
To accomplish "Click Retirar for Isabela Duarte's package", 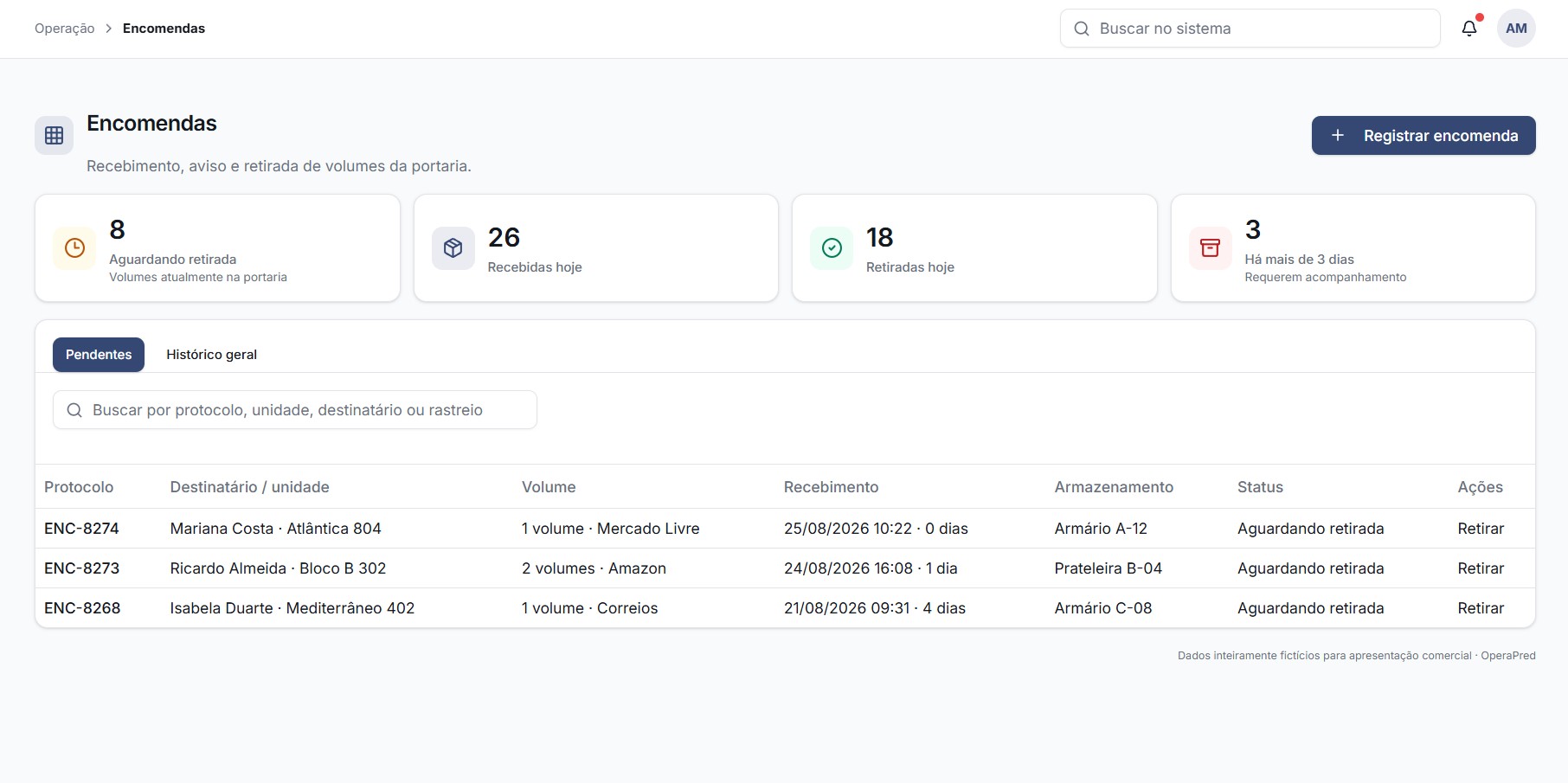I will tap(1481, 608).
